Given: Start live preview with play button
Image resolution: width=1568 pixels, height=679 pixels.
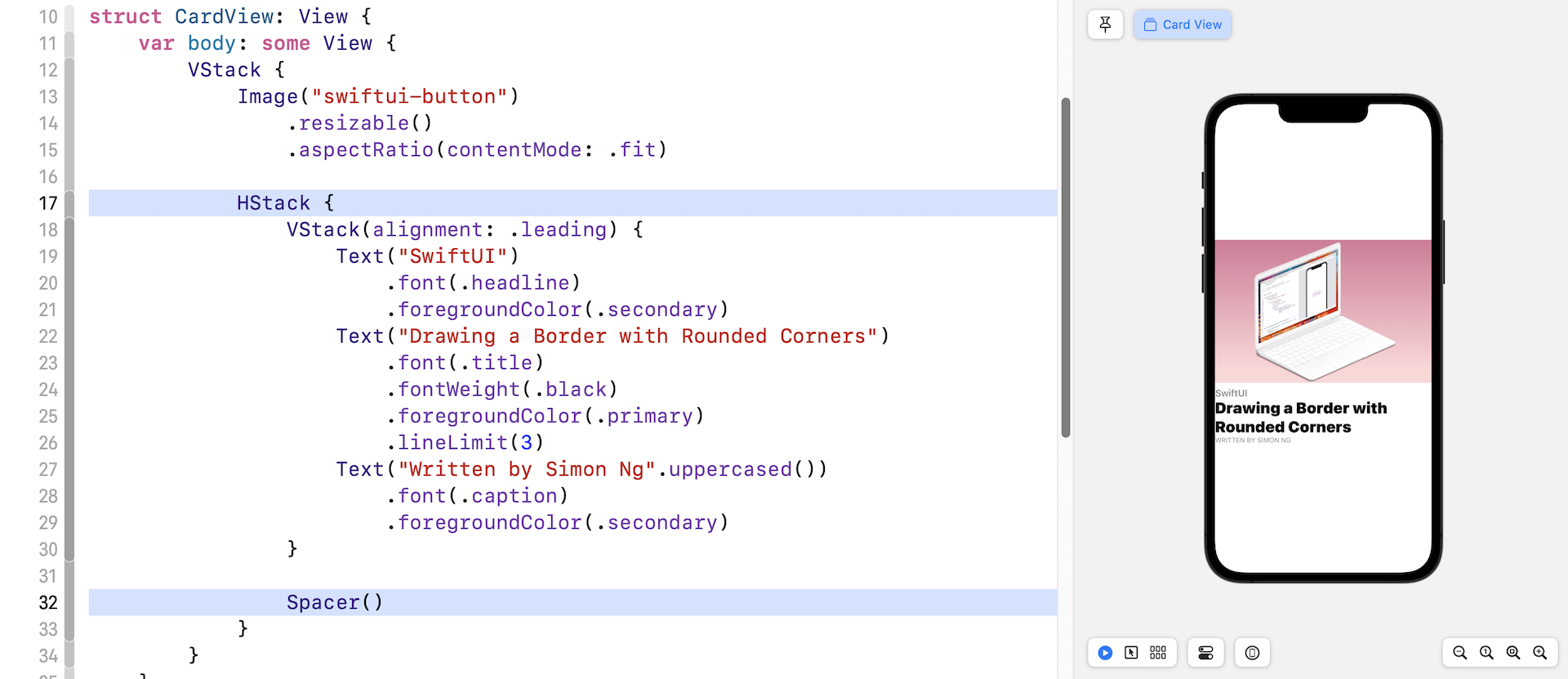Looking at the screenshot, I should tap(1105, 653).
